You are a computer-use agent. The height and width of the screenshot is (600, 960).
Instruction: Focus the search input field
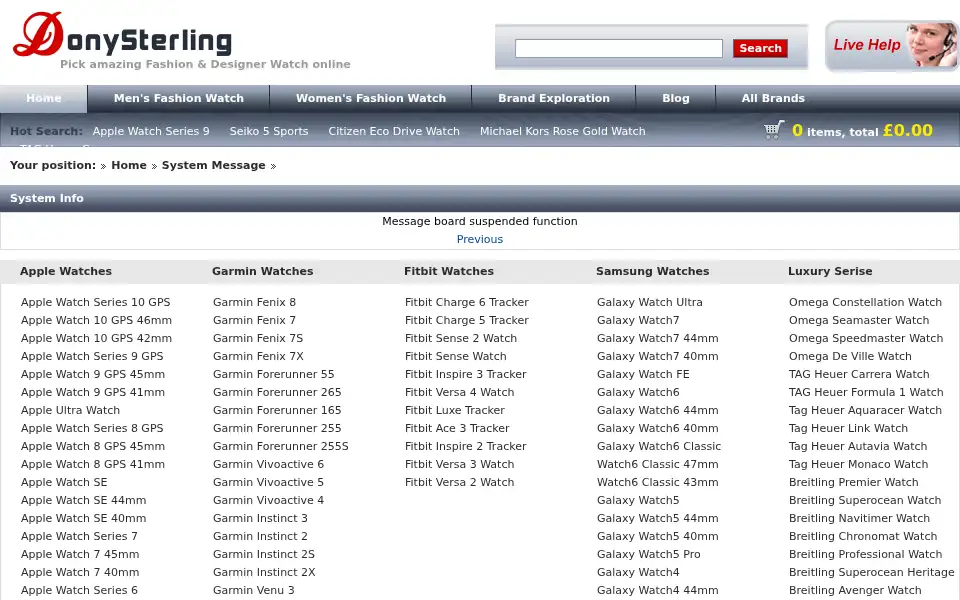(x=618, y=48)
